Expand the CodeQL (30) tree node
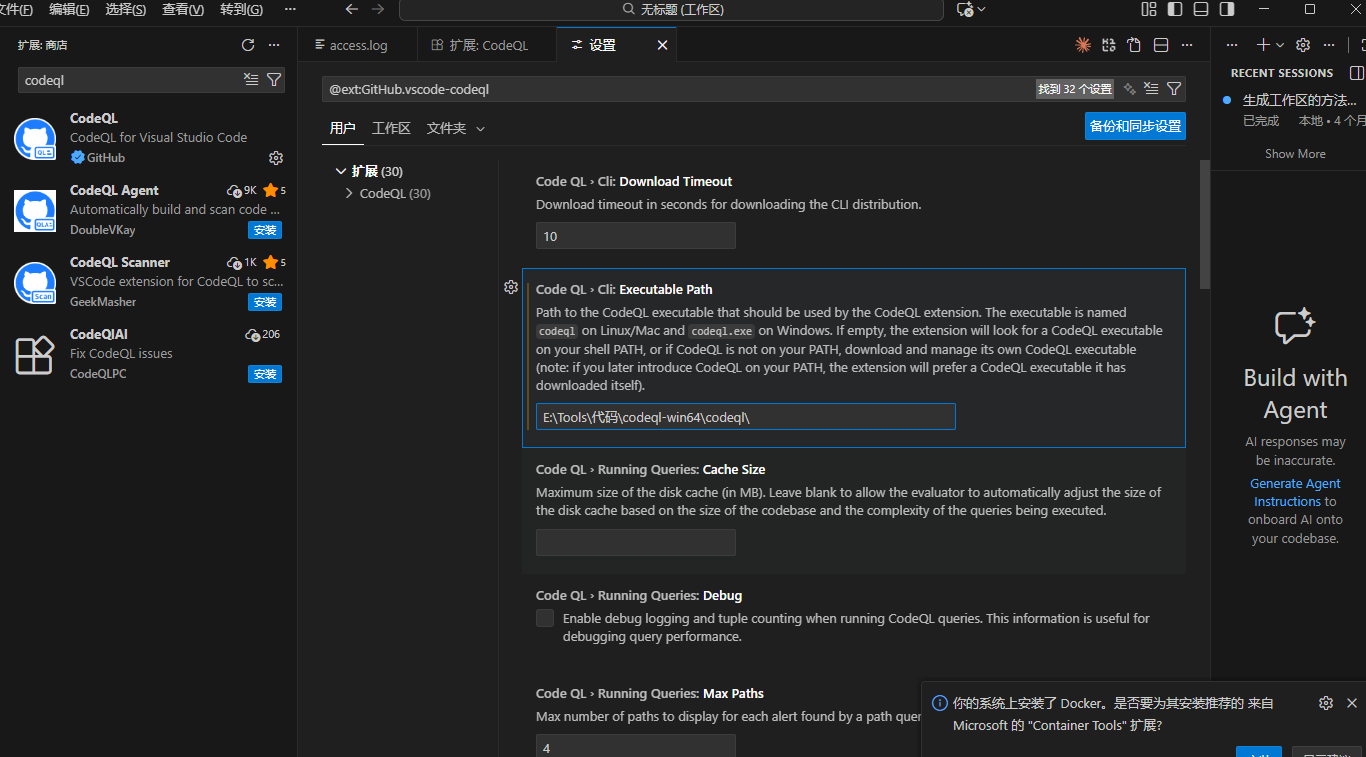Image resolution: width=1366 pixels, height=757 pixels. coord(349,193)
